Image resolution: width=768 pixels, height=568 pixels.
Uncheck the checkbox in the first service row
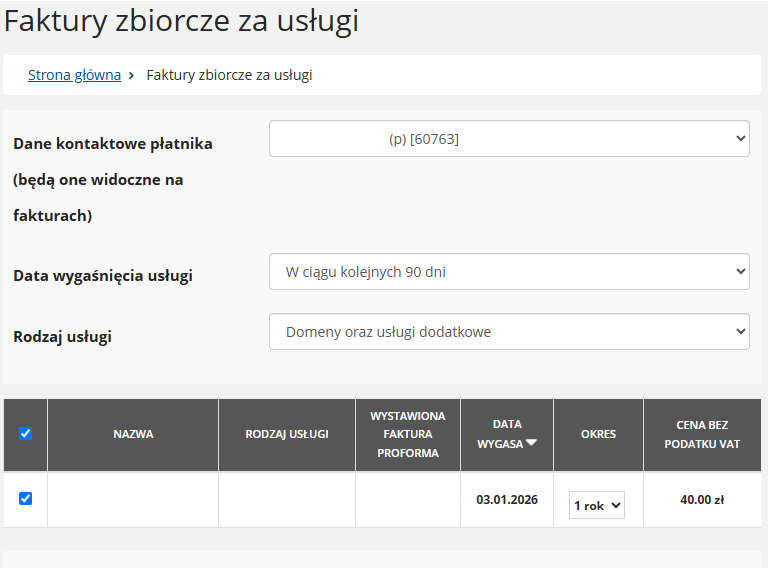pyautogui.click(x=26, y=498)
